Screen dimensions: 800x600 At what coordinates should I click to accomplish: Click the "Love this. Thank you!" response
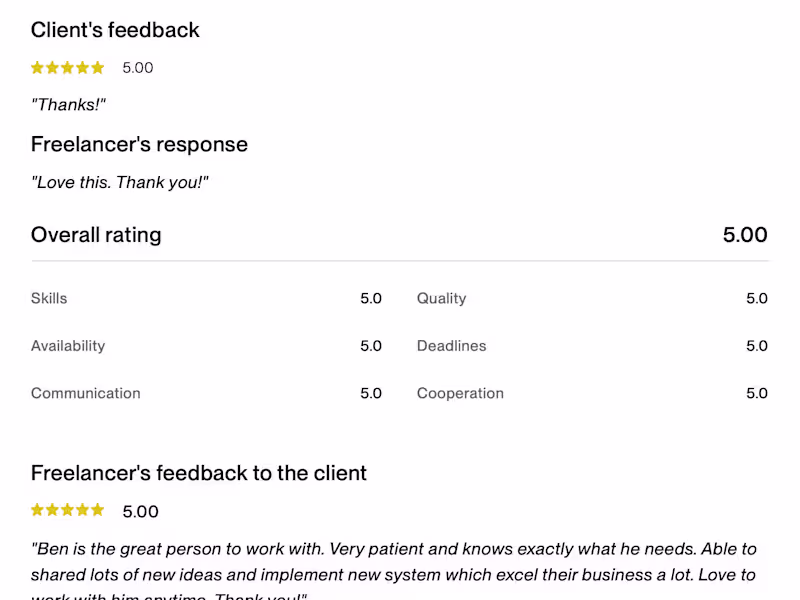(120, 182)
